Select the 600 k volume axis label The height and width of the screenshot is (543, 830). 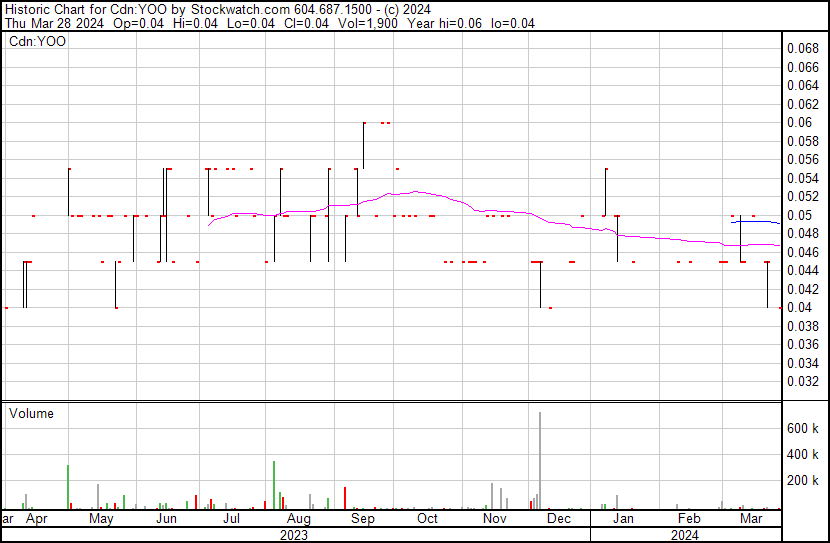[803, 428]
